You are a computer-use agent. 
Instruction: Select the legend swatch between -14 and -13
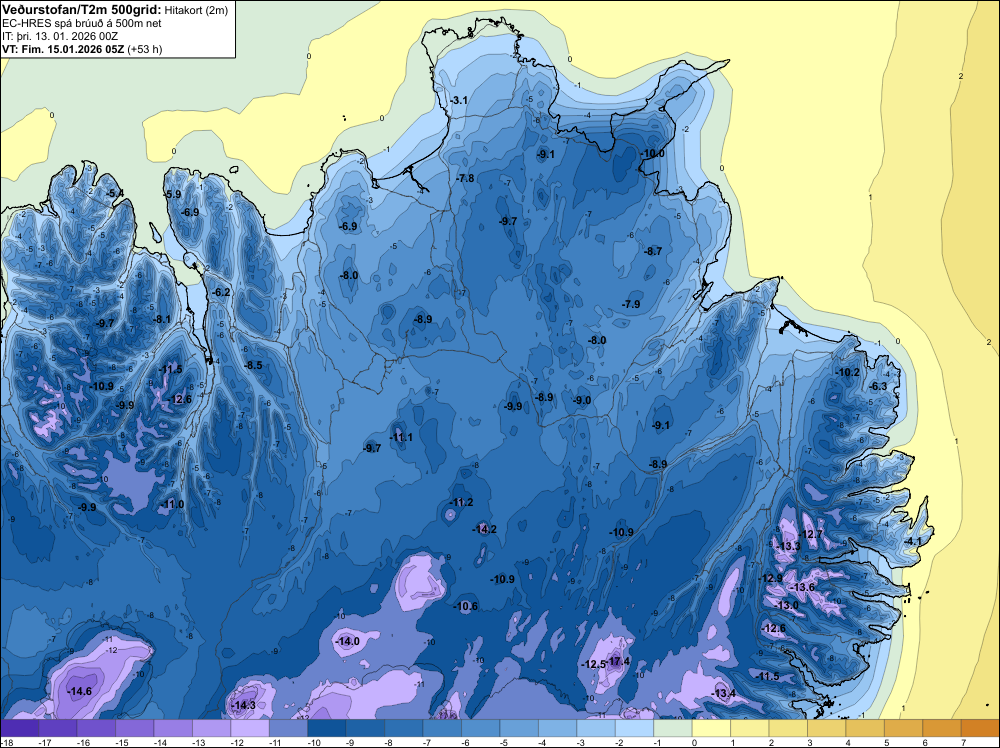[x=173, y=728]
